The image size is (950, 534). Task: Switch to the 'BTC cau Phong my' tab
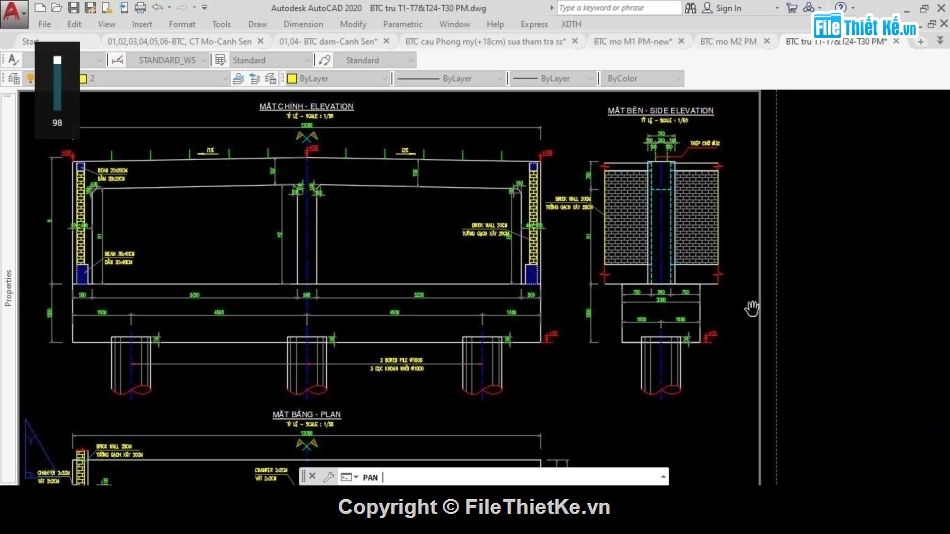point(485,41)
